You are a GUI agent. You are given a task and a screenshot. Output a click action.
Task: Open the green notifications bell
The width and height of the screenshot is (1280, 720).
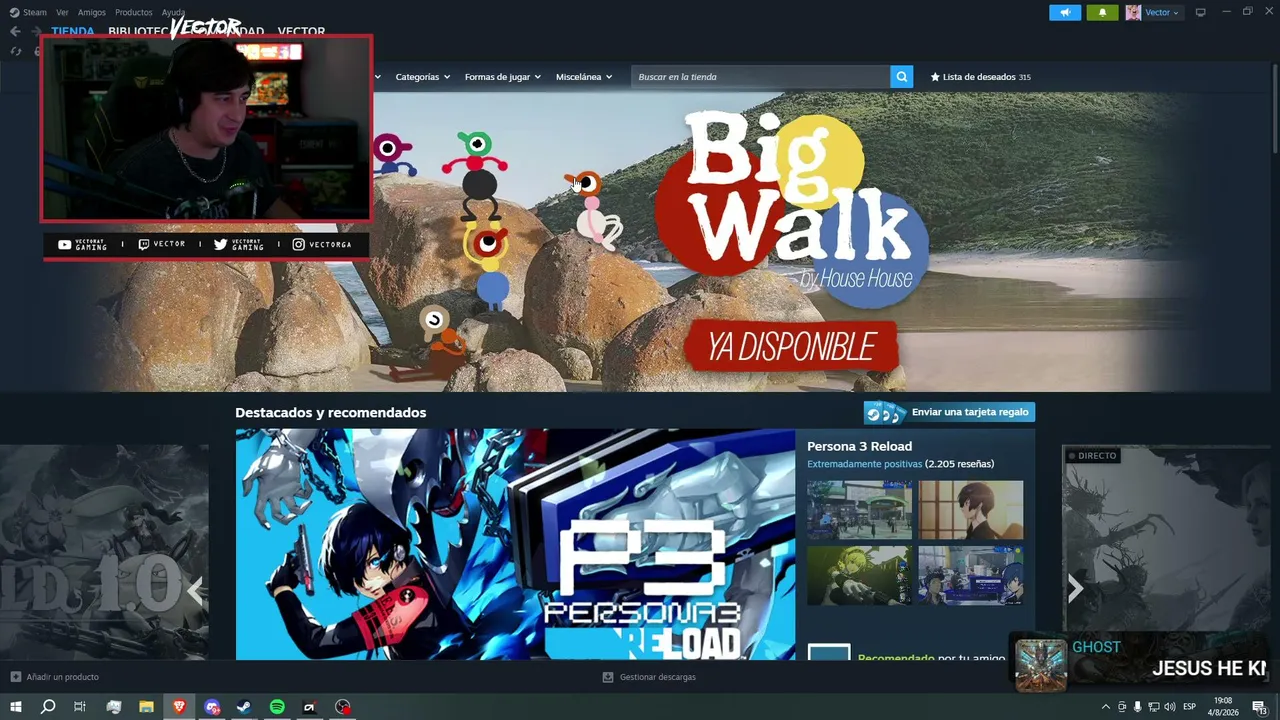(1102, 12)
